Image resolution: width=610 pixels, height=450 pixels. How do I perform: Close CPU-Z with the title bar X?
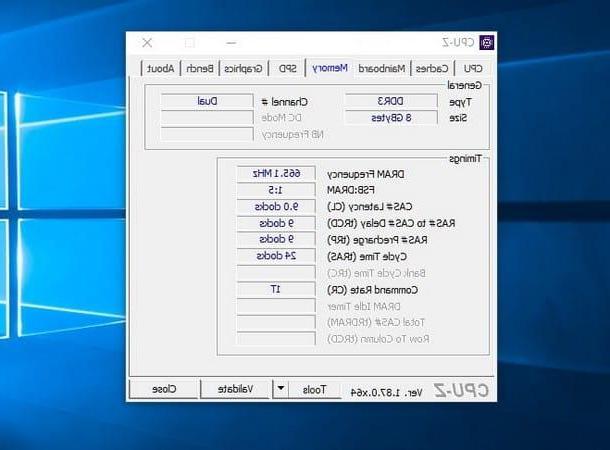click(x=147, y=43)
